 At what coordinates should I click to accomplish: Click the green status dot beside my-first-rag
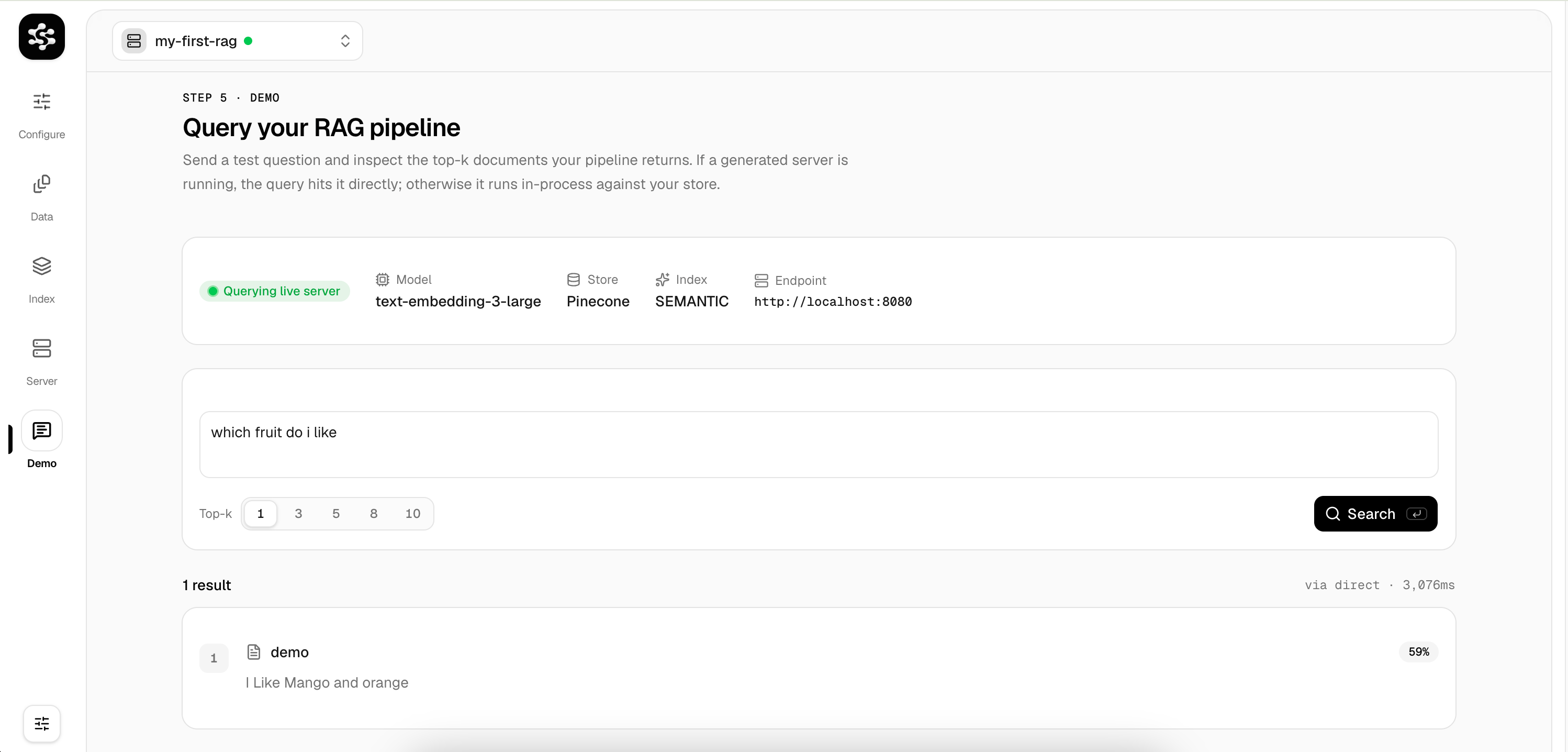tap(249, 41)
